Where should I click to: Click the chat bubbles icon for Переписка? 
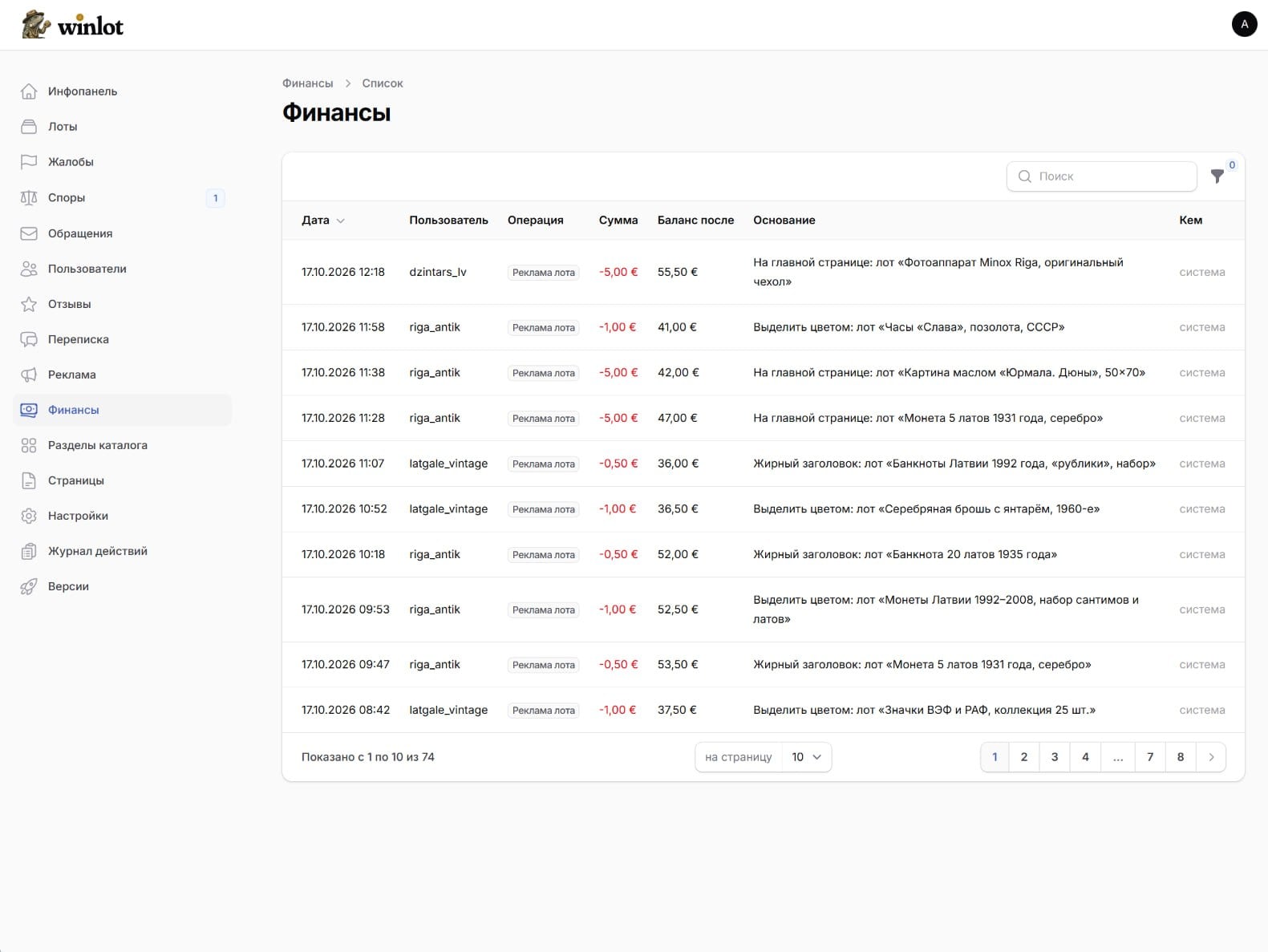(29, 339)
